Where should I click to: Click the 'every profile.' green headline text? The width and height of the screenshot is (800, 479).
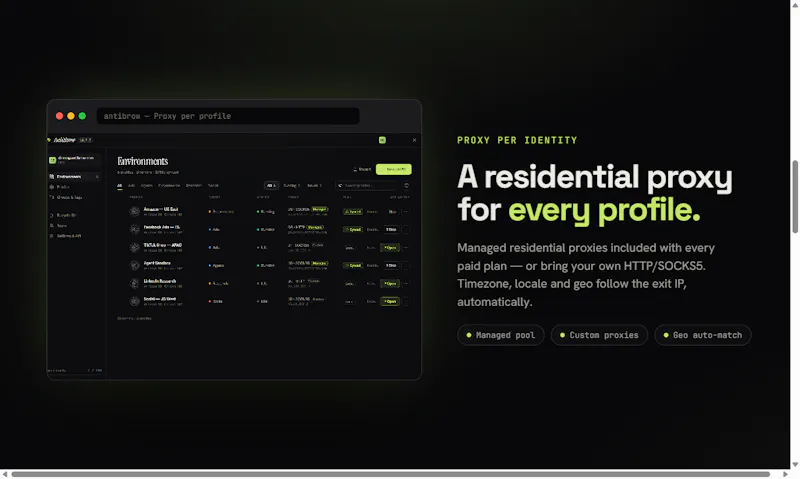[604, 210]
